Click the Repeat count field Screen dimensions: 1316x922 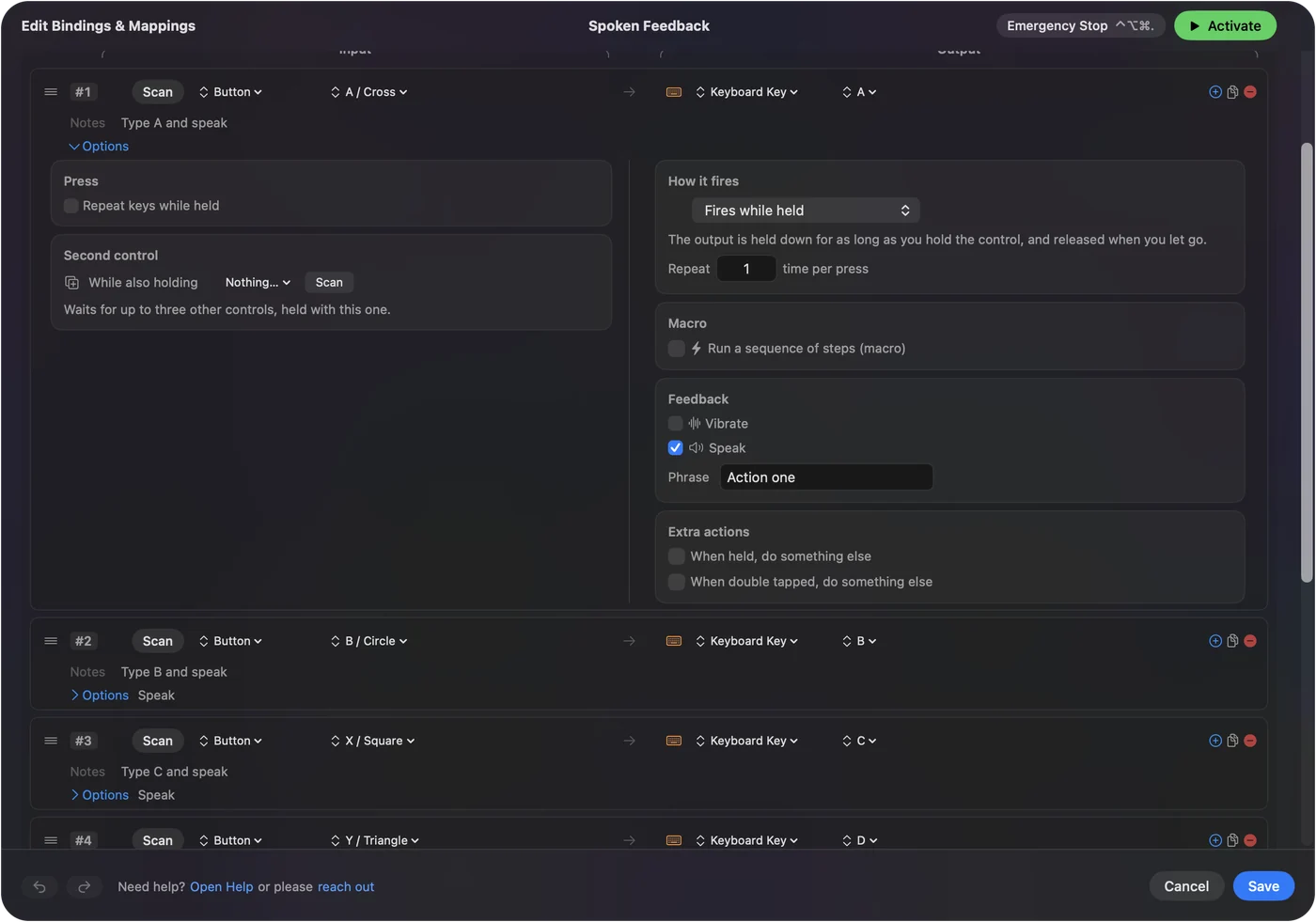click(746, 269)
